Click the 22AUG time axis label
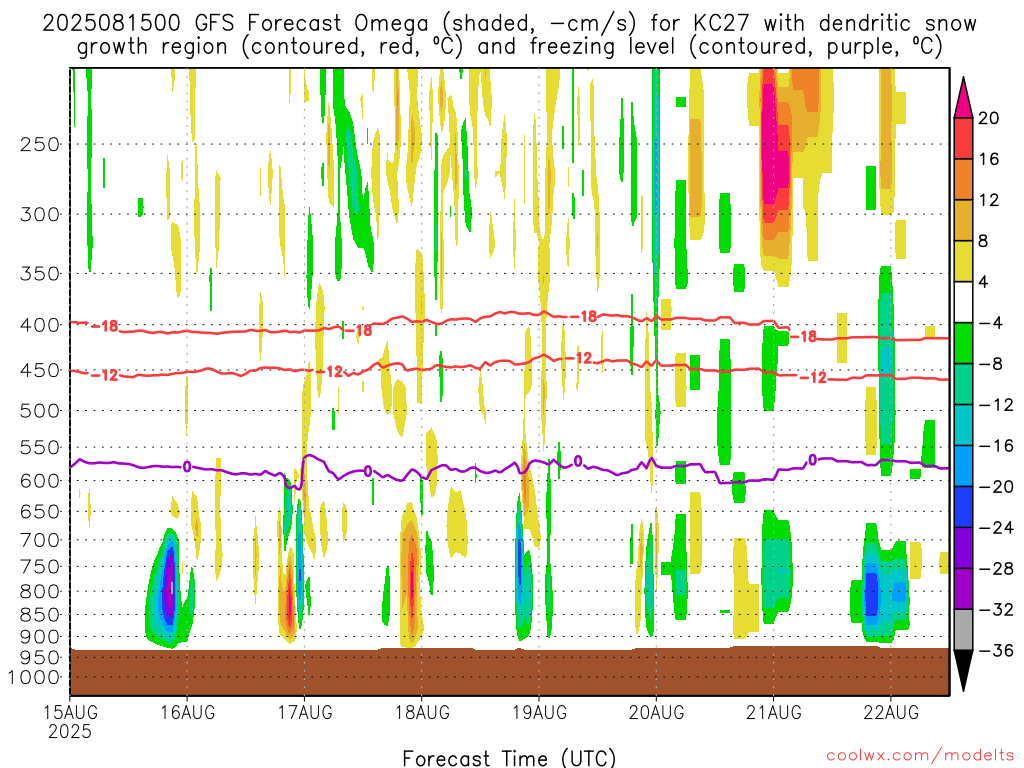Screen dimensions: 1024x768 coord(891,712)
